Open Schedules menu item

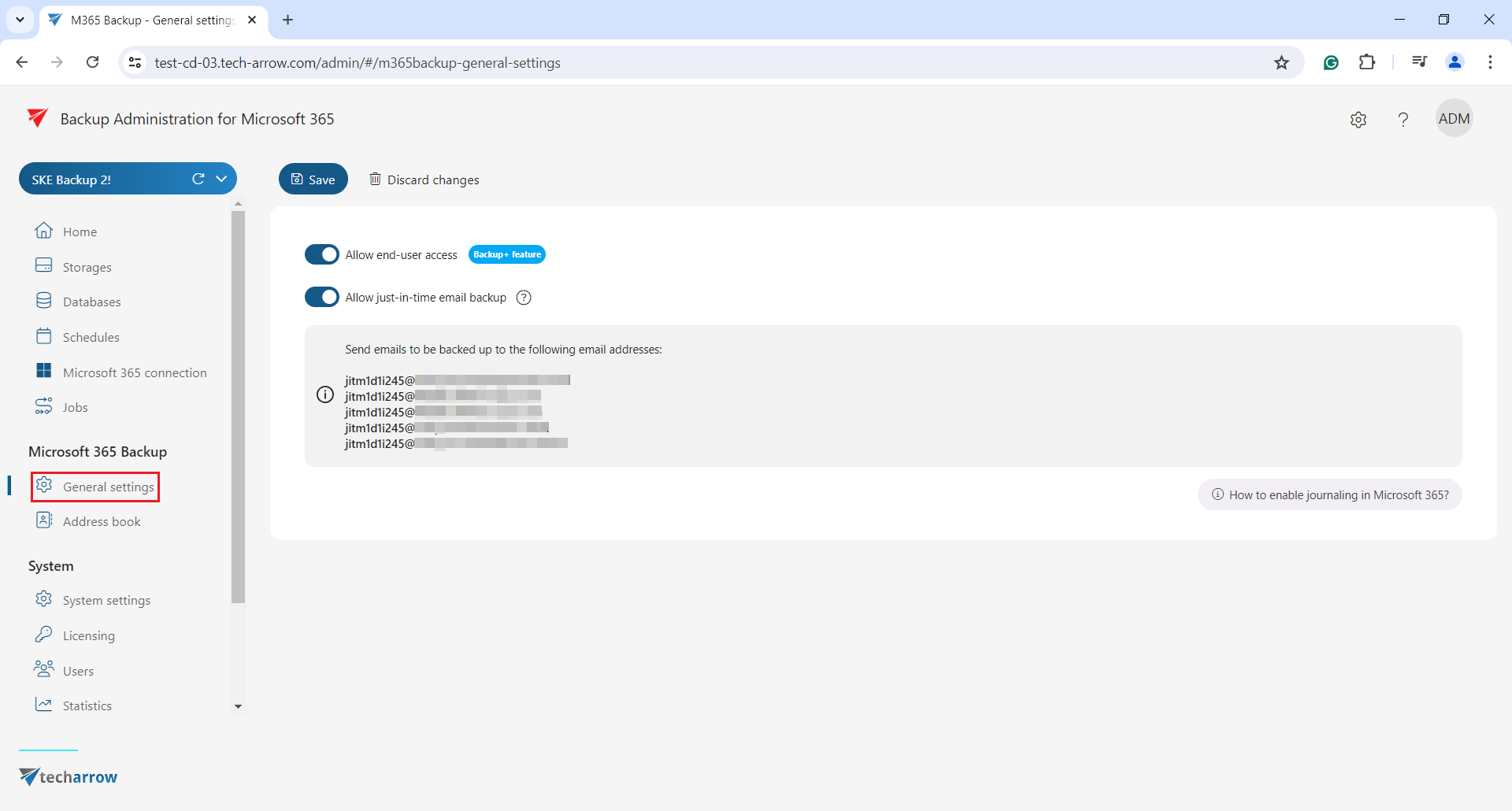click(91, 337)
